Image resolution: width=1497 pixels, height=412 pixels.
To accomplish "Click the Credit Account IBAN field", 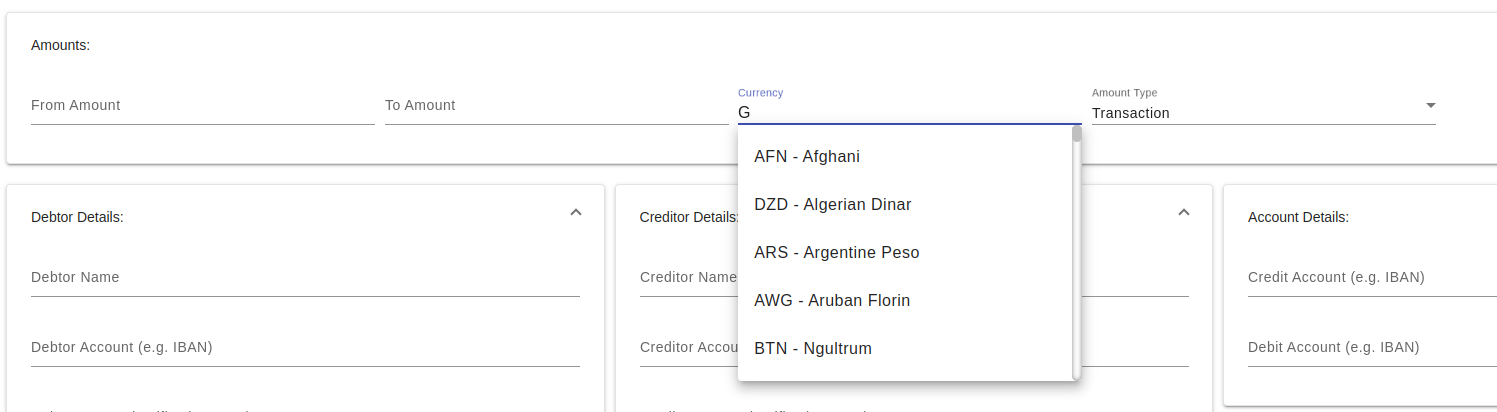I will coord(1370,278).
